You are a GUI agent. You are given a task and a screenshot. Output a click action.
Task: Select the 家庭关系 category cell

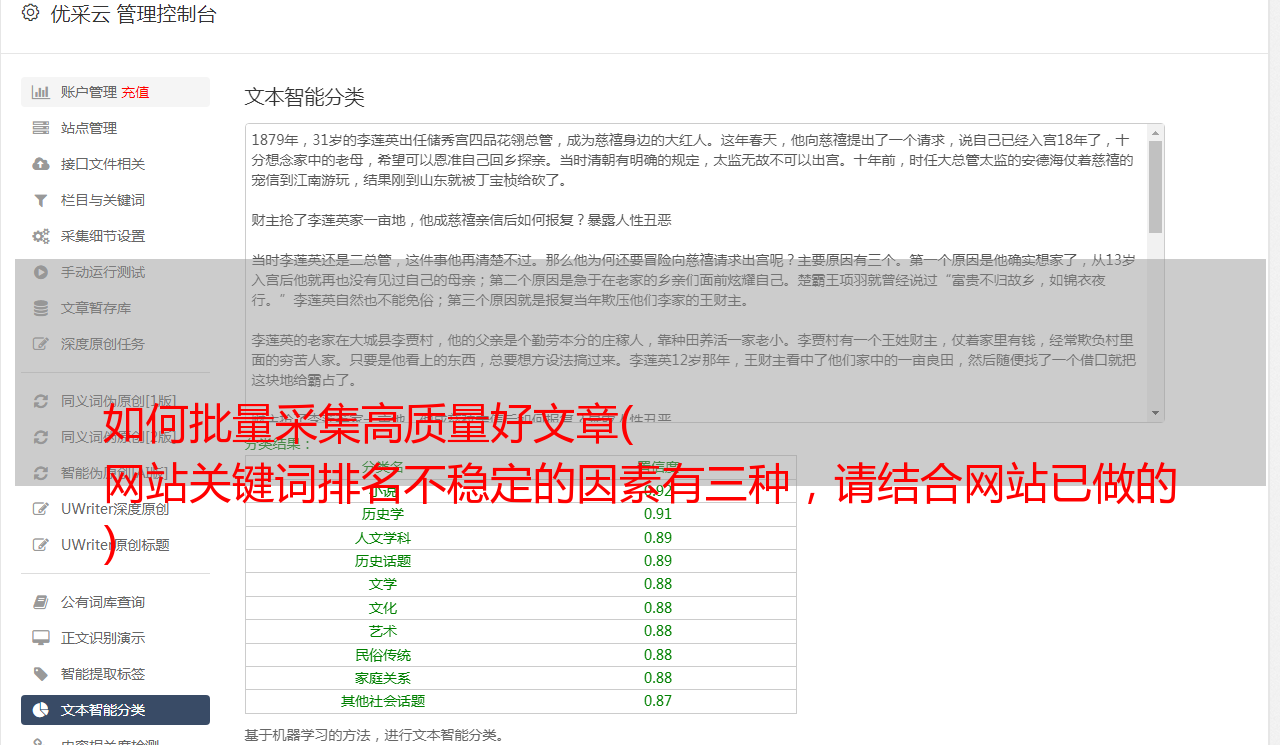point(383,678)
